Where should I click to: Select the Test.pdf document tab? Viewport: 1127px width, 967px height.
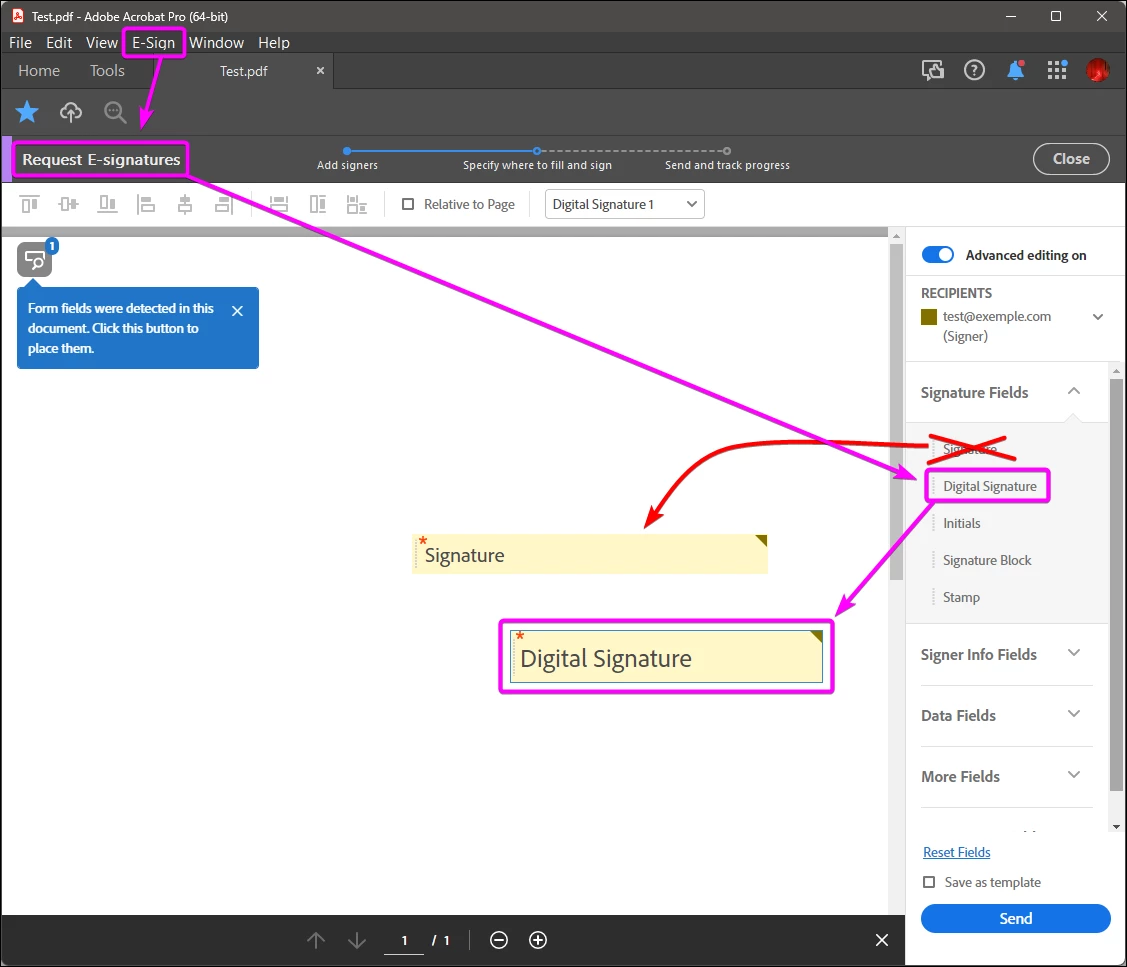pos(244,71)
